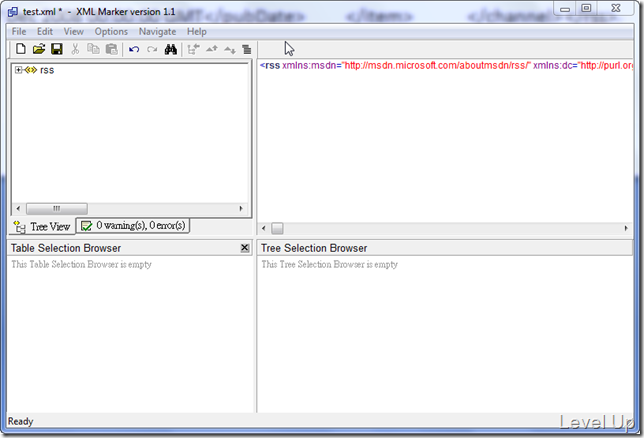
Task: Open the File menu
Action: (19, 32)
